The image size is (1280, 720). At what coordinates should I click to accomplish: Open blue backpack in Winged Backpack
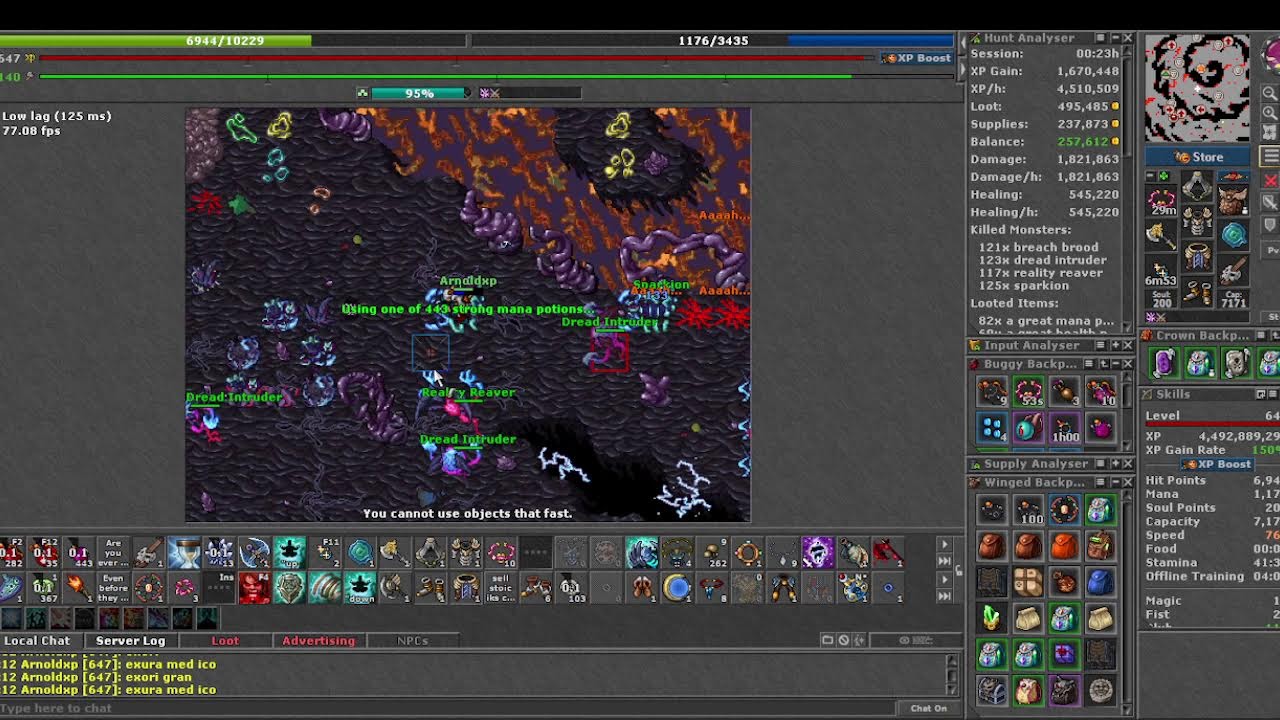coord(1099,582)
